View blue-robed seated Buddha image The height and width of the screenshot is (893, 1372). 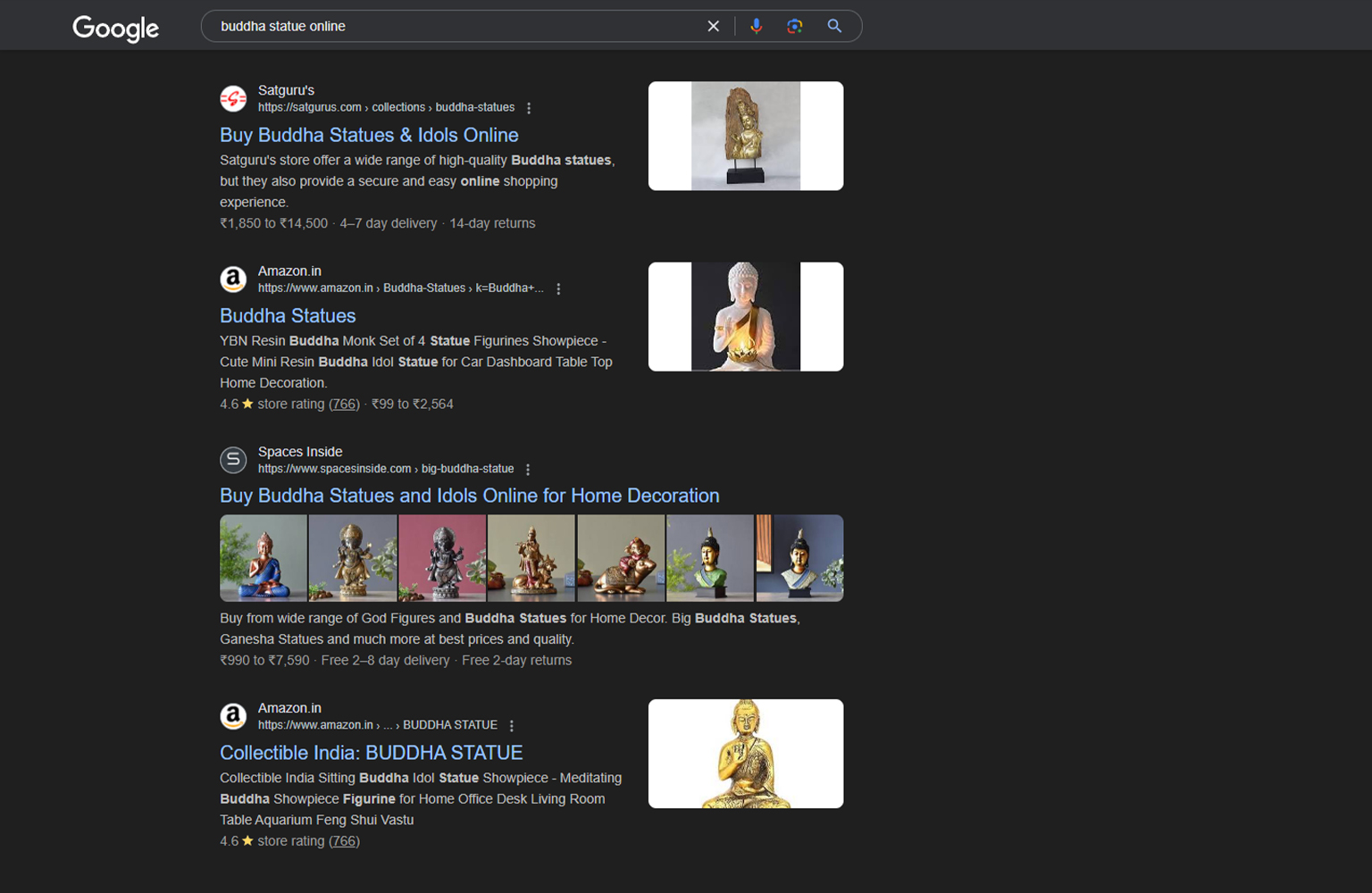pos(264,558)
